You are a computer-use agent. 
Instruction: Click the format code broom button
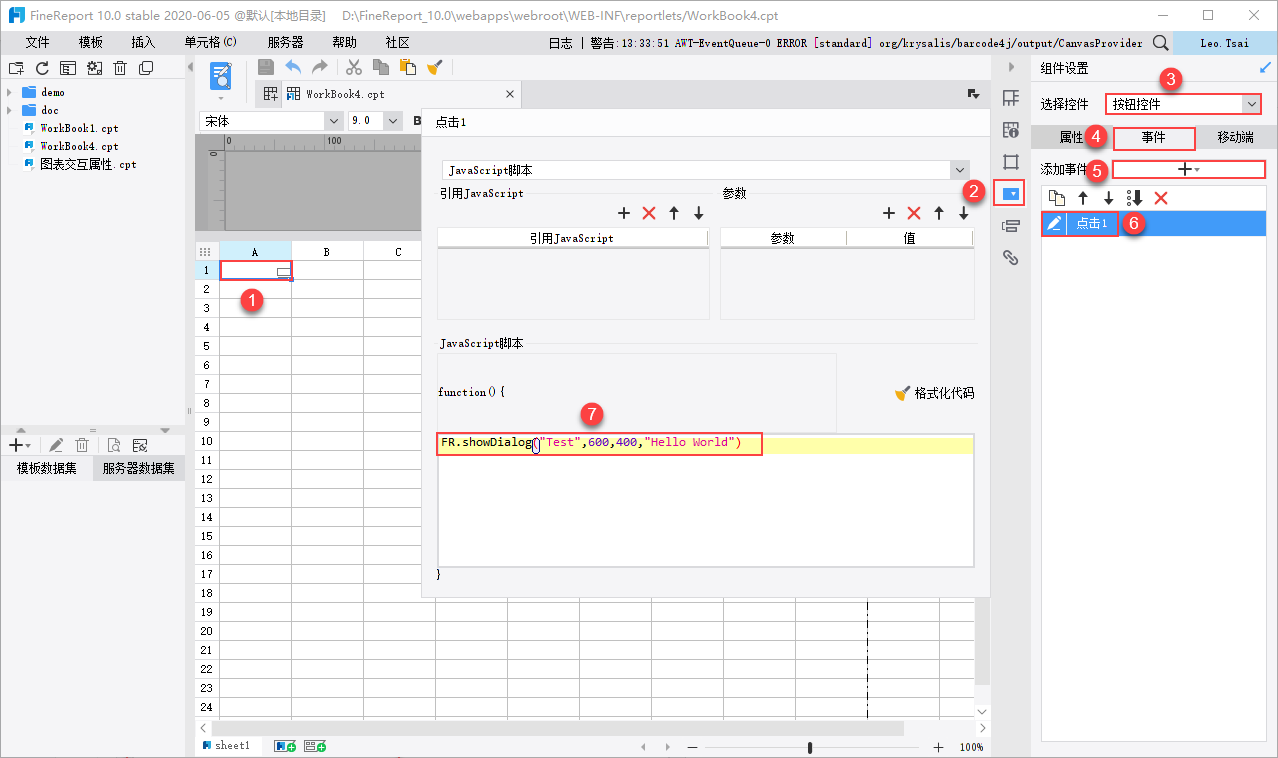tap(934, 393)
